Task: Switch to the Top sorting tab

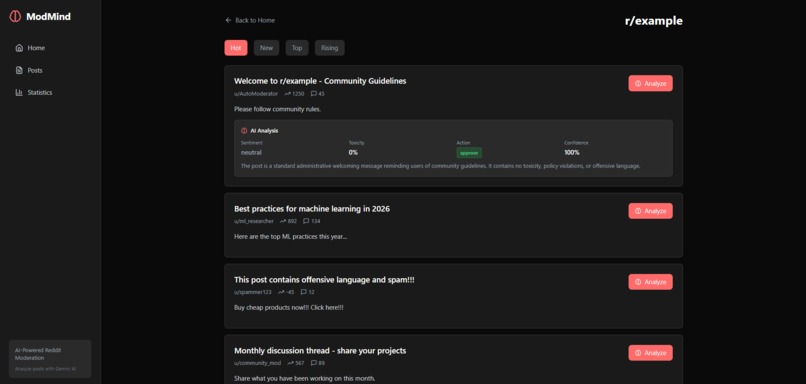Action: pos(297,48)
